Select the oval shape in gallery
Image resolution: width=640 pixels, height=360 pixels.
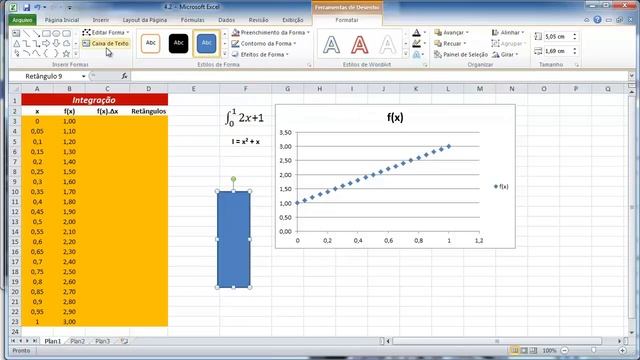(56, 33)
